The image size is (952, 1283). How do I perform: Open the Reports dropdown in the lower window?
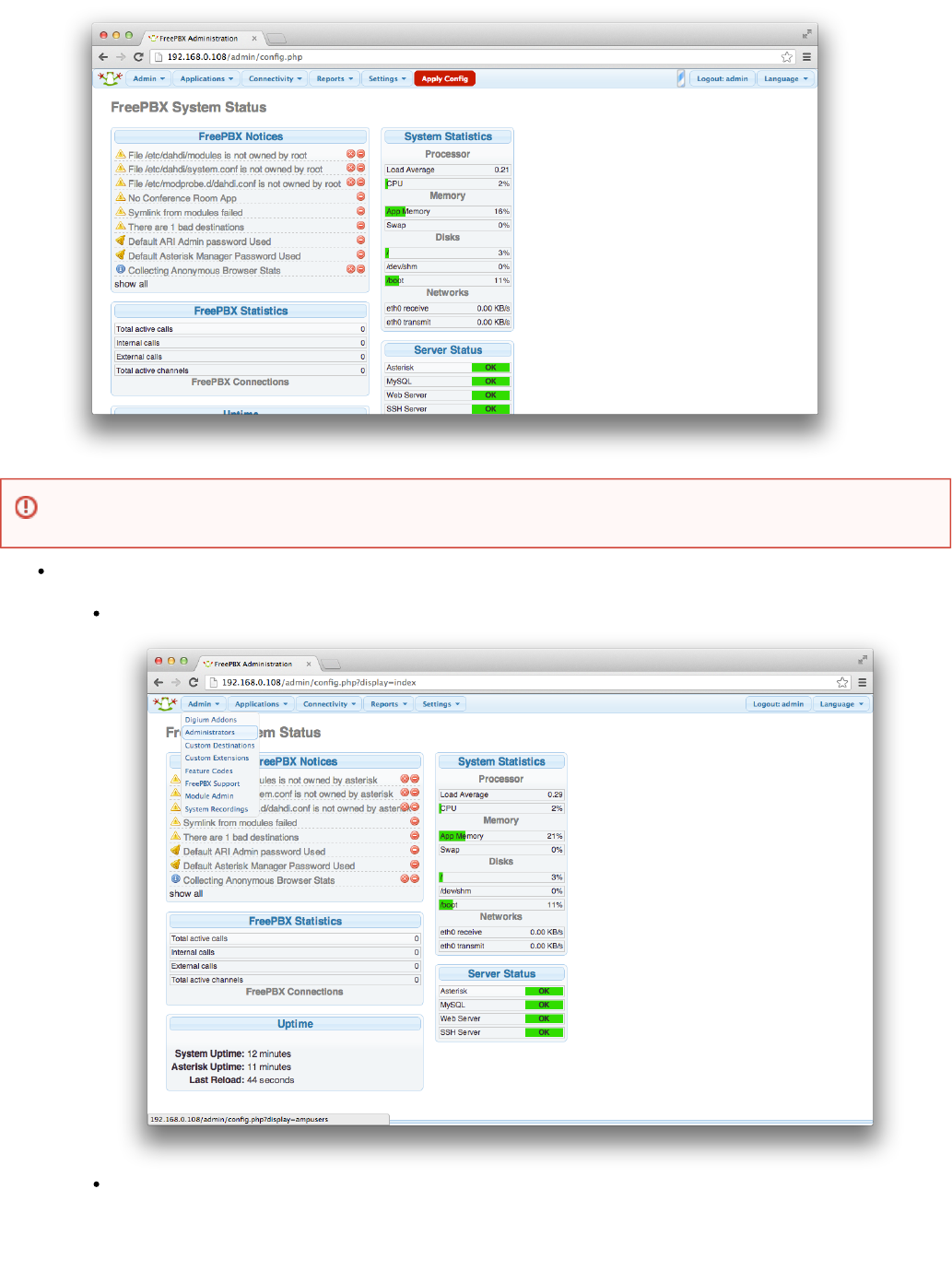[389, 704]
